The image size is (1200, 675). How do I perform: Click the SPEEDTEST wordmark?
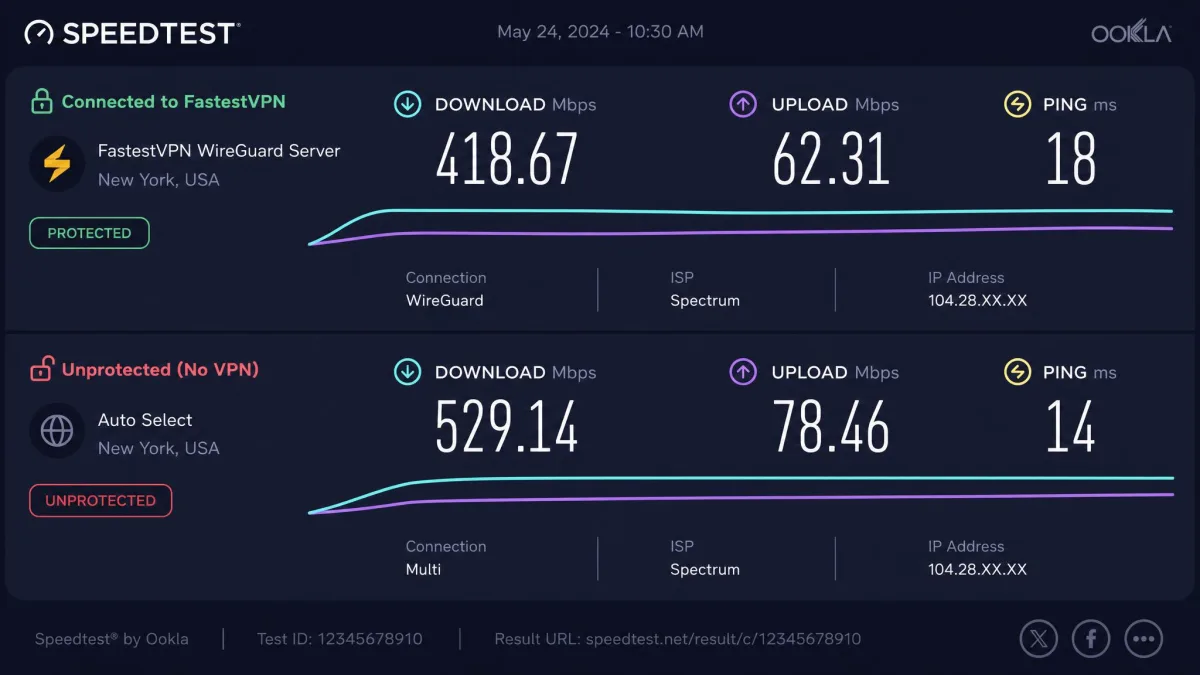point(149,33)
